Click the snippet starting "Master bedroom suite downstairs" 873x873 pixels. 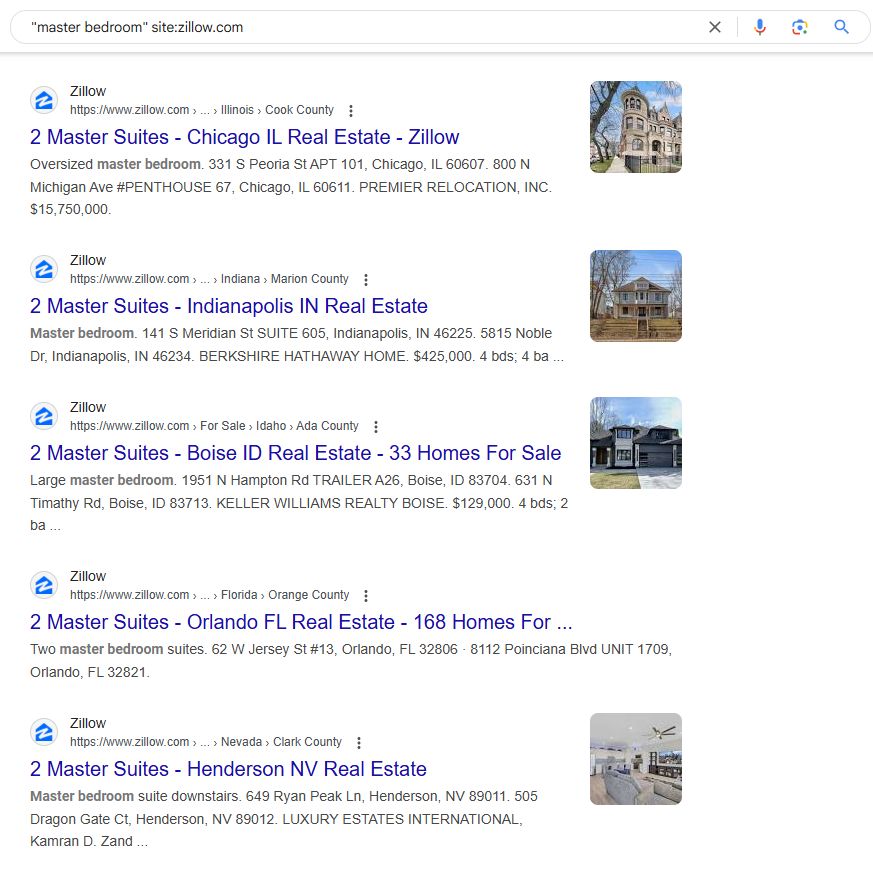284,818
